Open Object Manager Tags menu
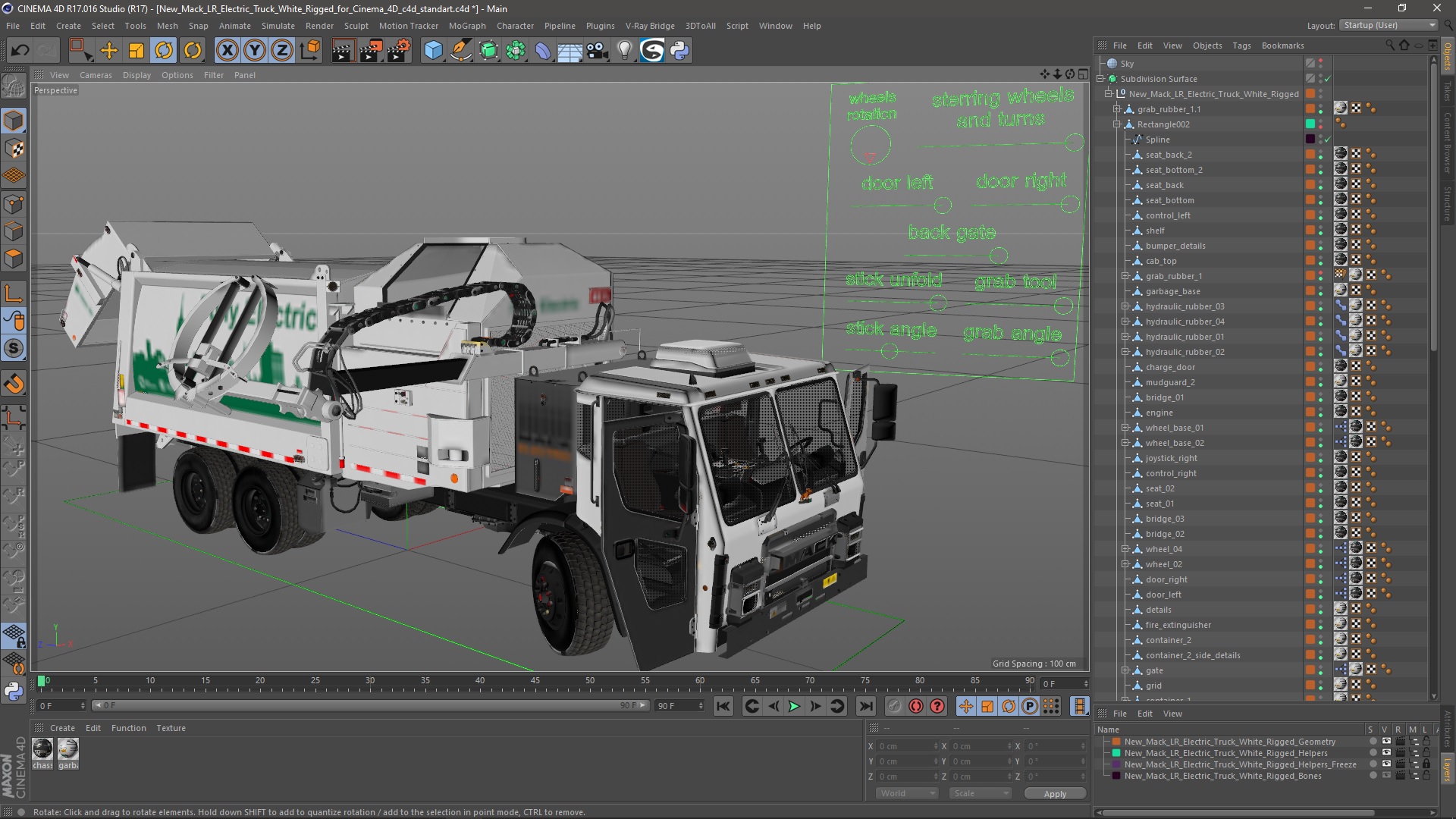This screenshot has height=819, width=1456. tap(1241, 45)
